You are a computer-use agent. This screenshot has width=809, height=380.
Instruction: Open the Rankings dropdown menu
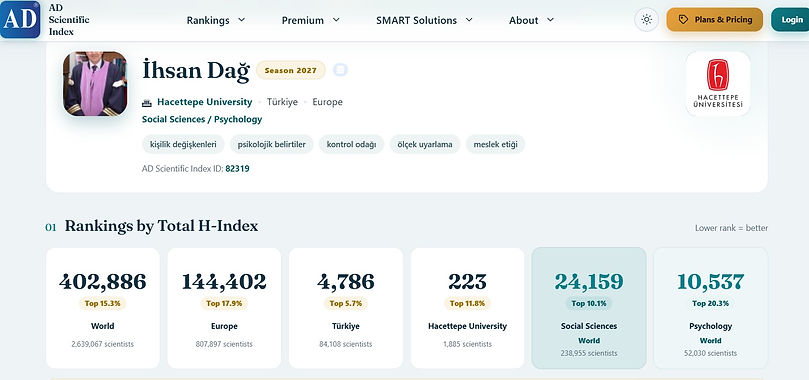tap(216, 21)
